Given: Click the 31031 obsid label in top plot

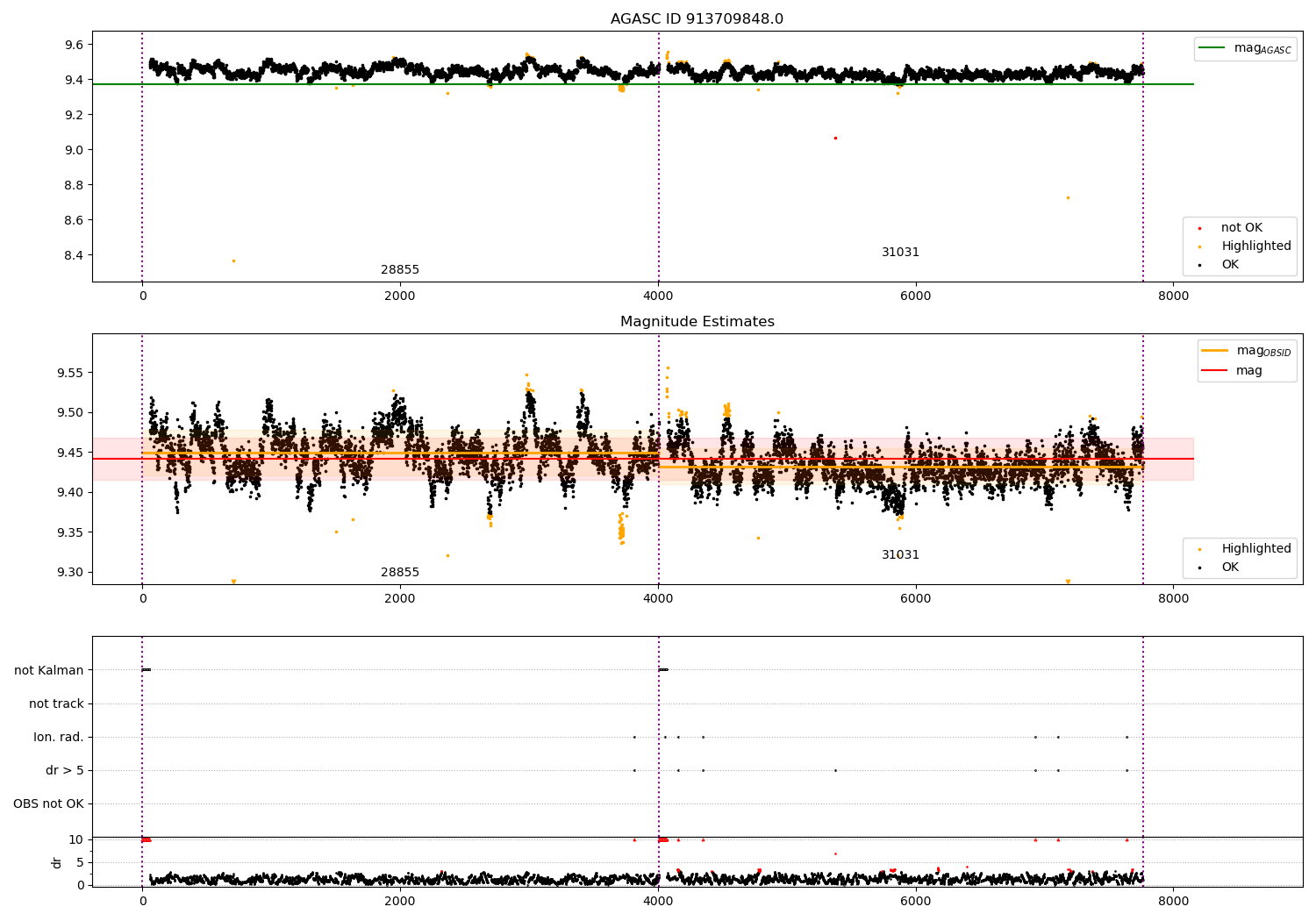Looking at the screenshot, I should pos(901,253).
